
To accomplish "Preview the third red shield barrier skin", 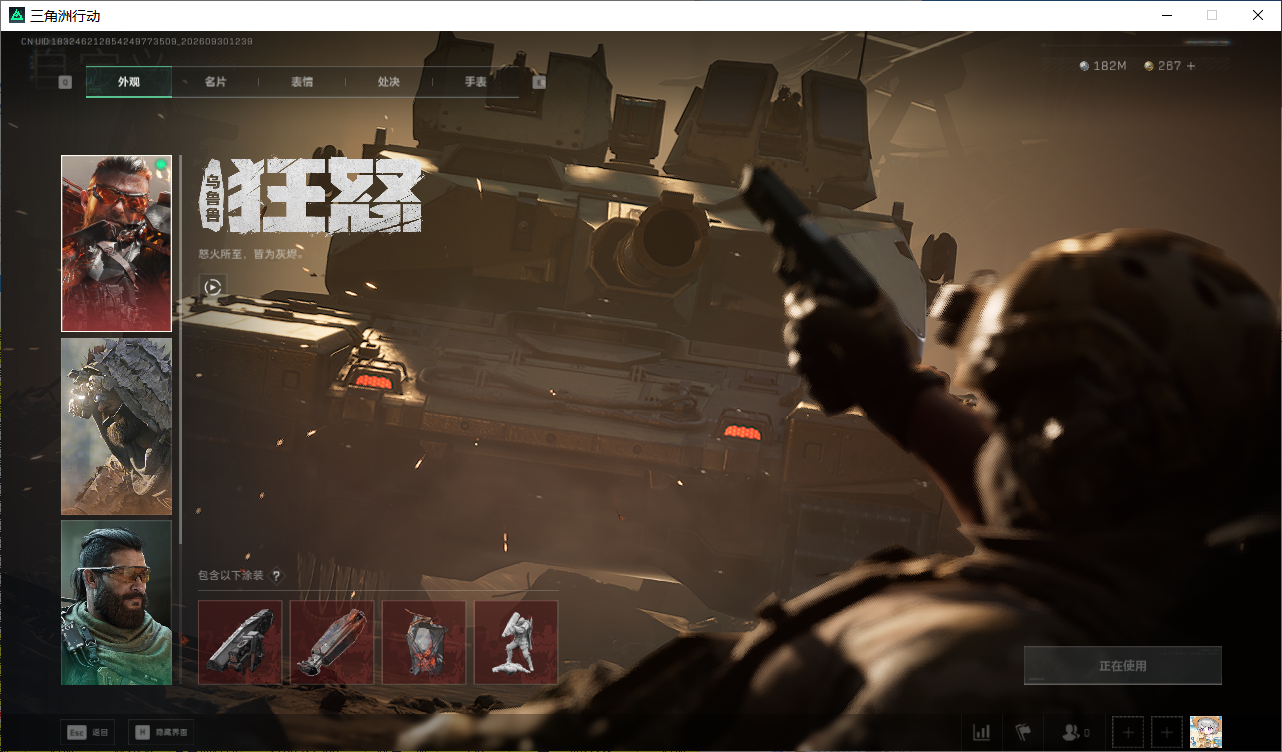I will [x=424, y=642].
